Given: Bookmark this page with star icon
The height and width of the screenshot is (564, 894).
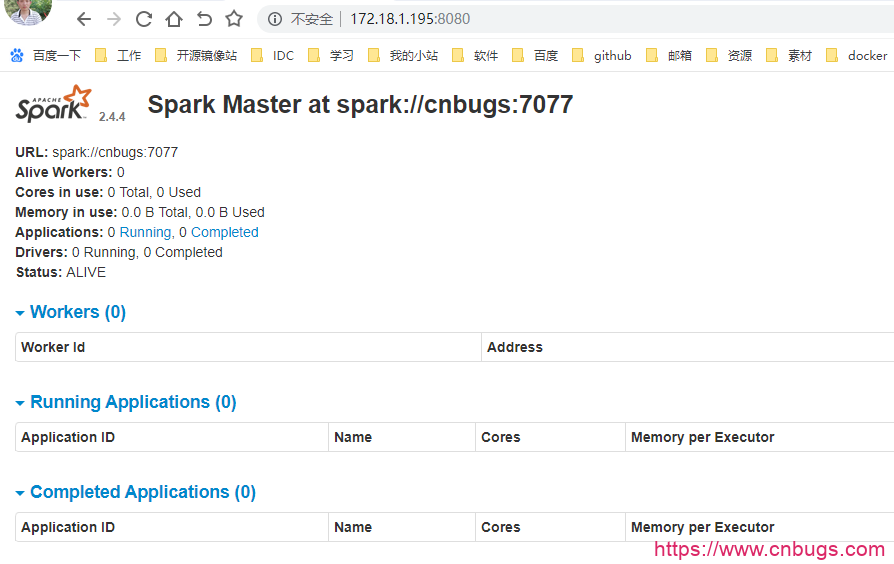Looking at the screenshot, I should 234,19.
